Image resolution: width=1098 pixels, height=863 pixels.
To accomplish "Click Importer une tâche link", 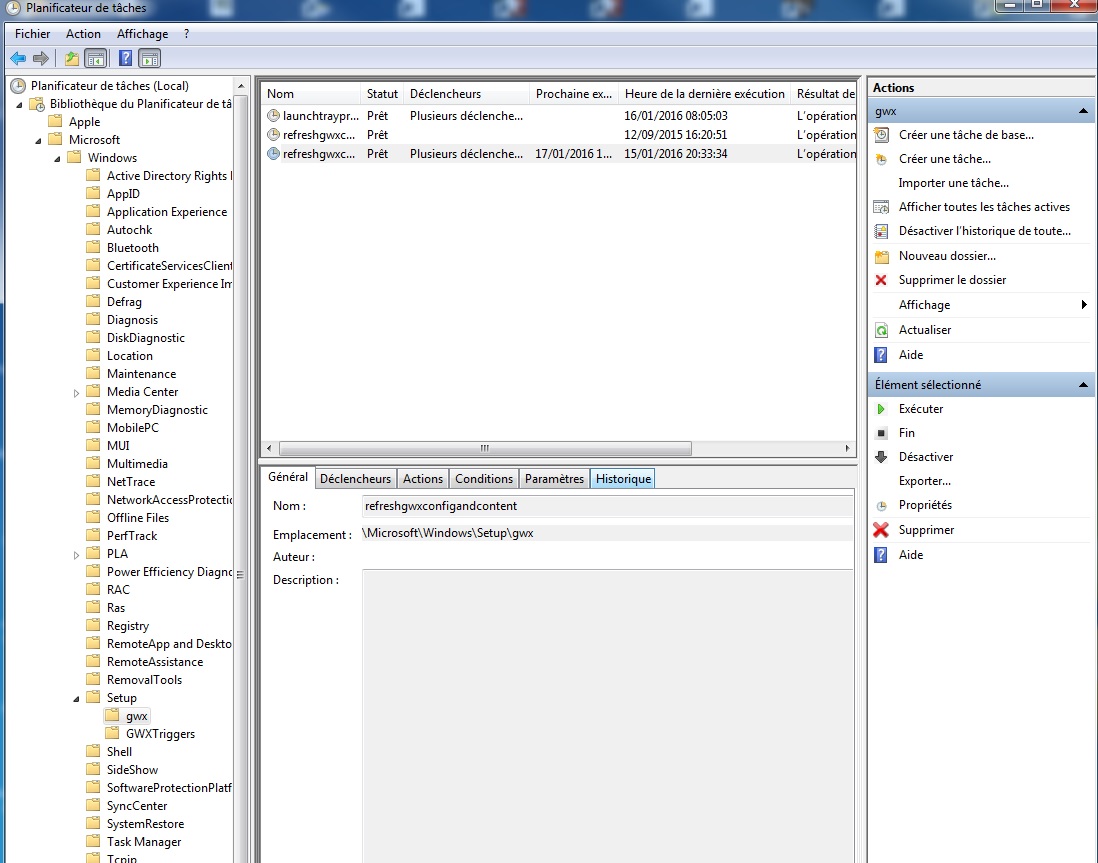I will pos(953,183).
